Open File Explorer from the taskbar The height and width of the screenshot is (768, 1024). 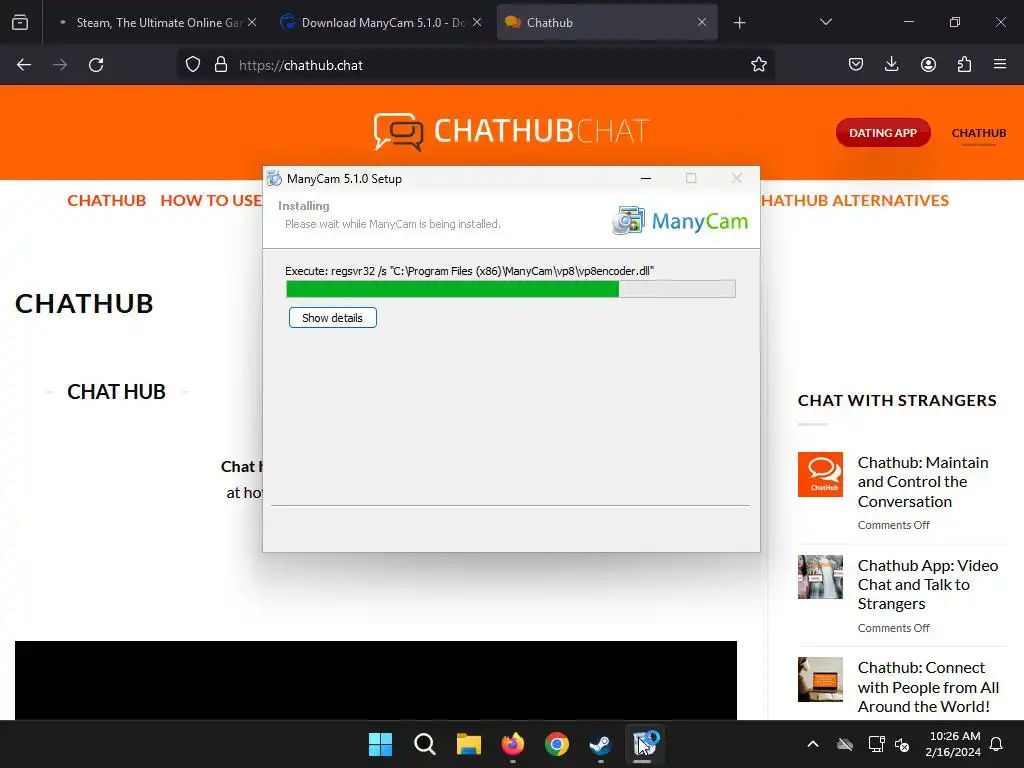click(x=468, y=744)
